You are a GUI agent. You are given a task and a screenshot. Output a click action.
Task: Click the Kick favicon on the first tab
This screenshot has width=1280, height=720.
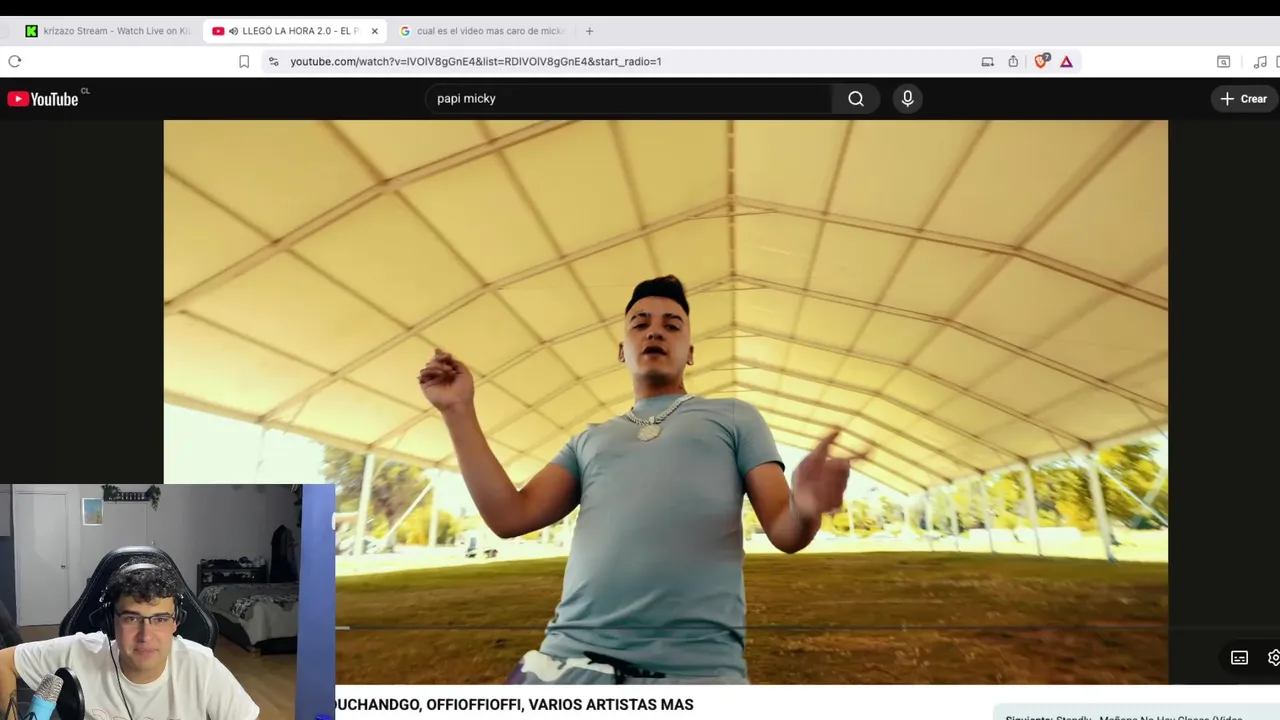32,31
